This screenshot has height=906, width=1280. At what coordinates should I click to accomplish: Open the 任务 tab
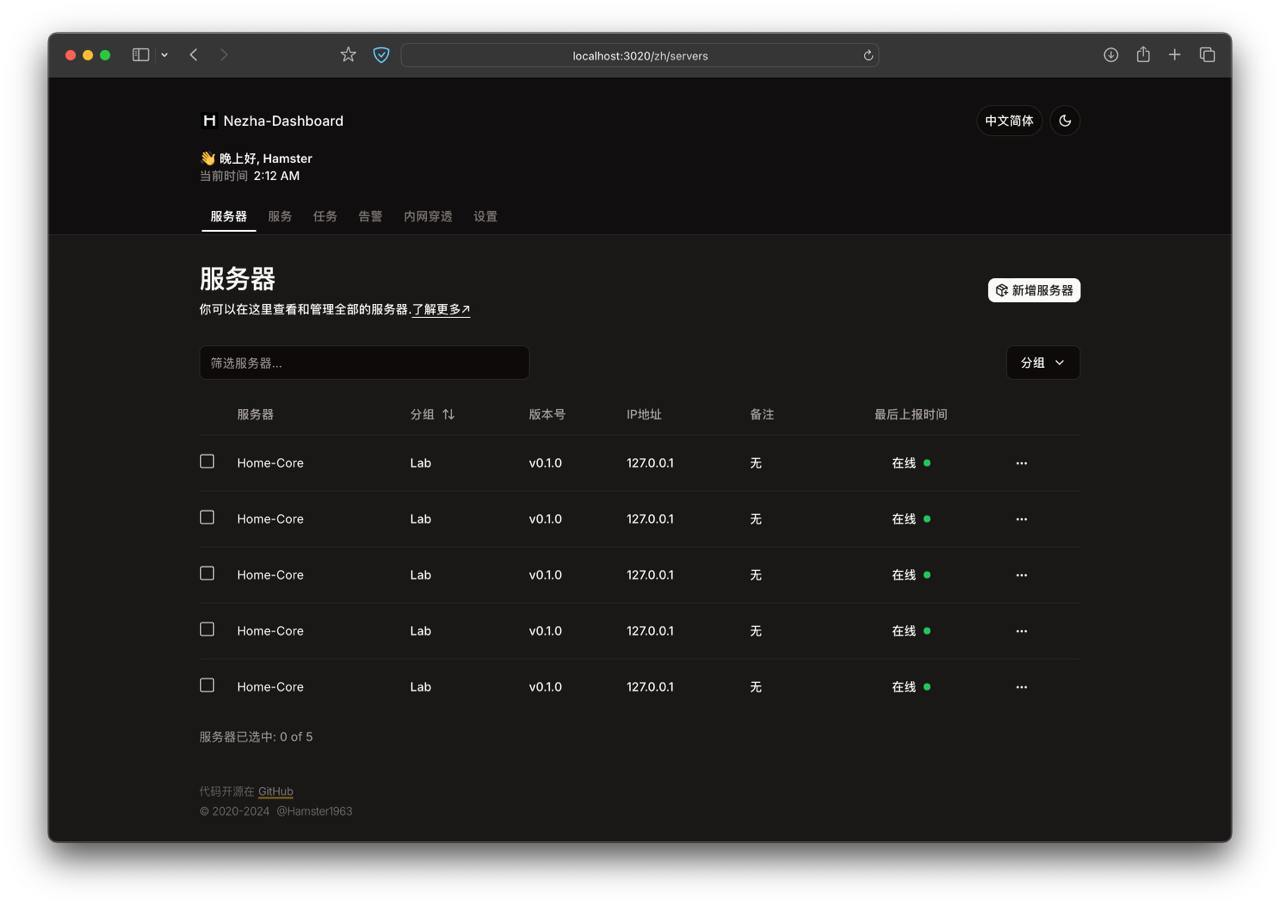(325, 216)
